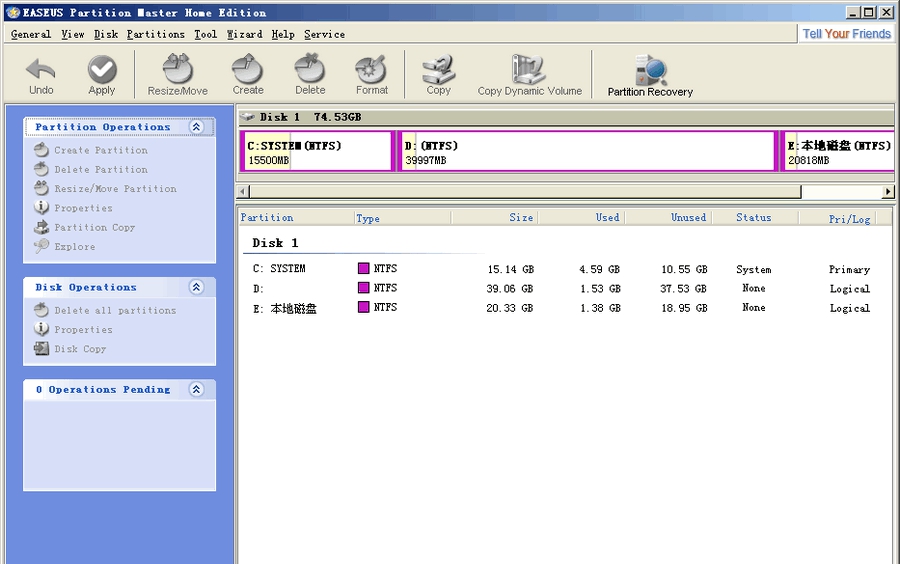This screenshot has height=564, width=900.
Task: Click the Create partition toolbar icon
Action: tap(248, 70)
